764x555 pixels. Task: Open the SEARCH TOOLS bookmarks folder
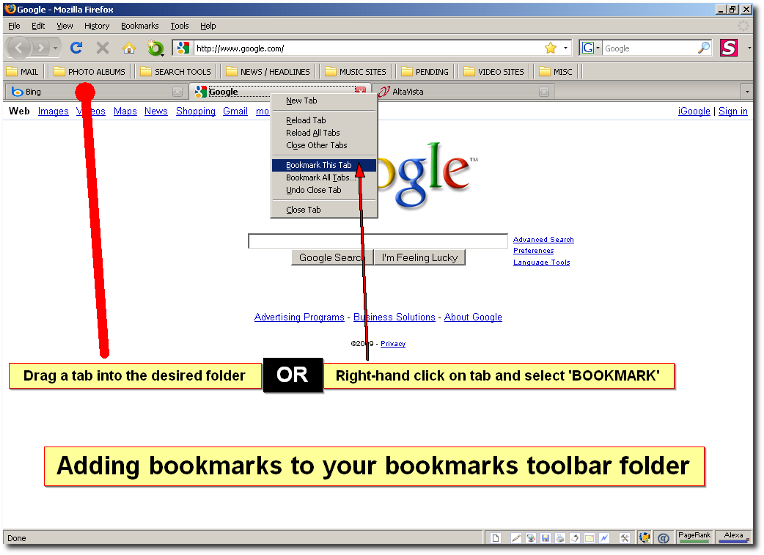pyautogui.click(x=176, y=72)
